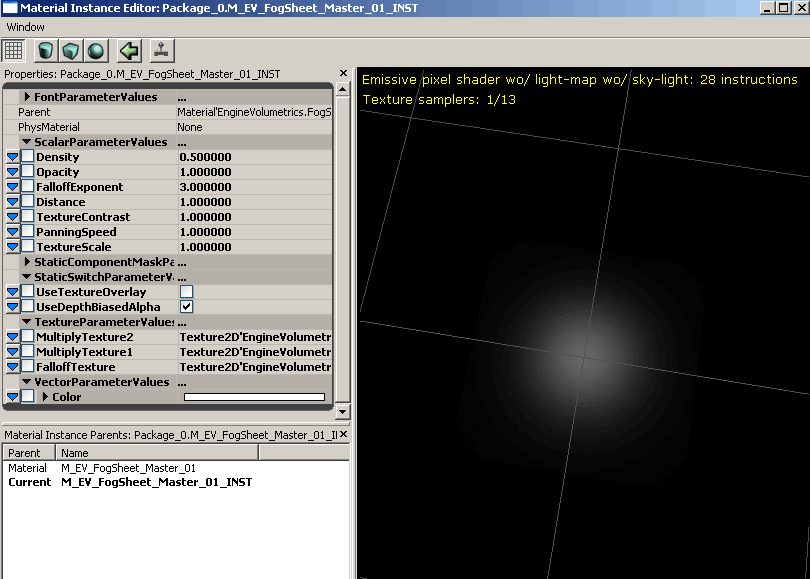Enable the Distance override checkbox
Viewport: 810px width, 579px height.
pyautogui.click(x=28, y=201)
